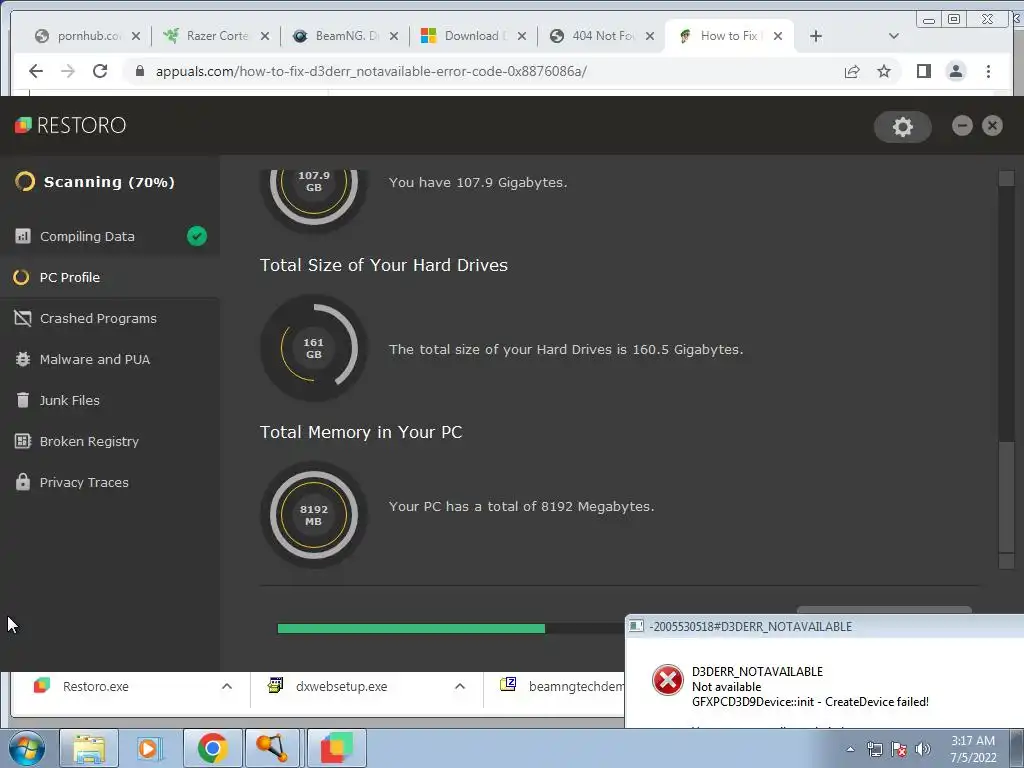The width and height of the screenshot is (1024, 768).
Task: Open Windows Start menu
Action: coord(27,748)
